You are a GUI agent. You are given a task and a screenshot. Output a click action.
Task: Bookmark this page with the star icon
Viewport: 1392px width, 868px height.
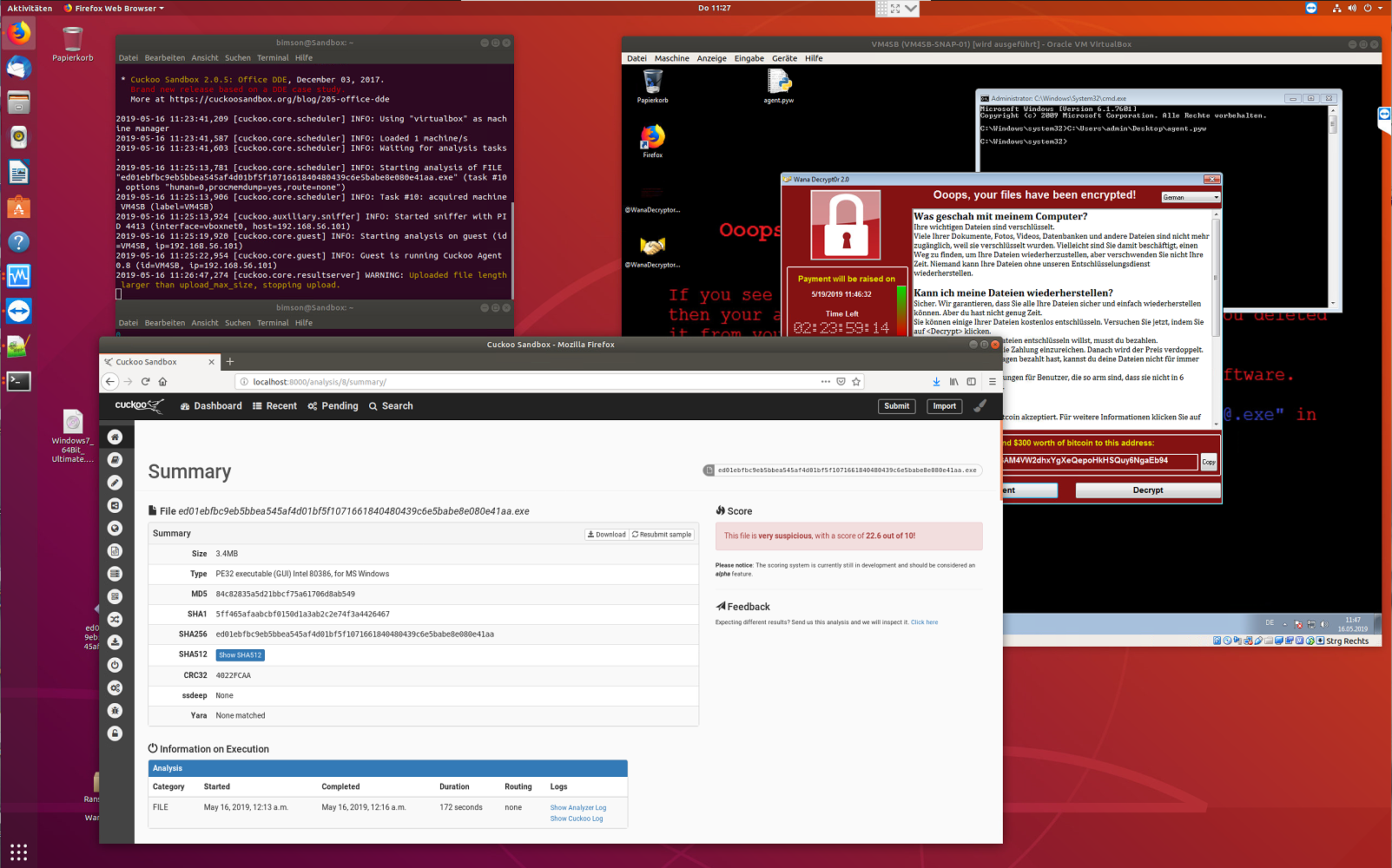click(856, 382)
